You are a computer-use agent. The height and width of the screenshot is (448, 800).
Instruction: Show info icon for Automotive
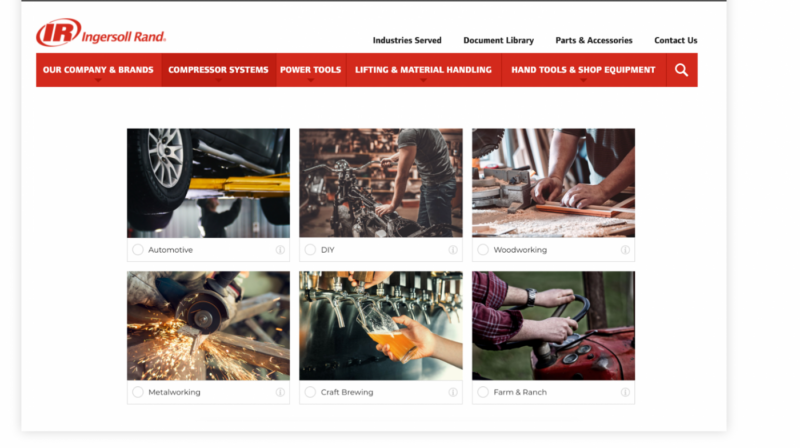pyautogui.click(x=280, y=250)
